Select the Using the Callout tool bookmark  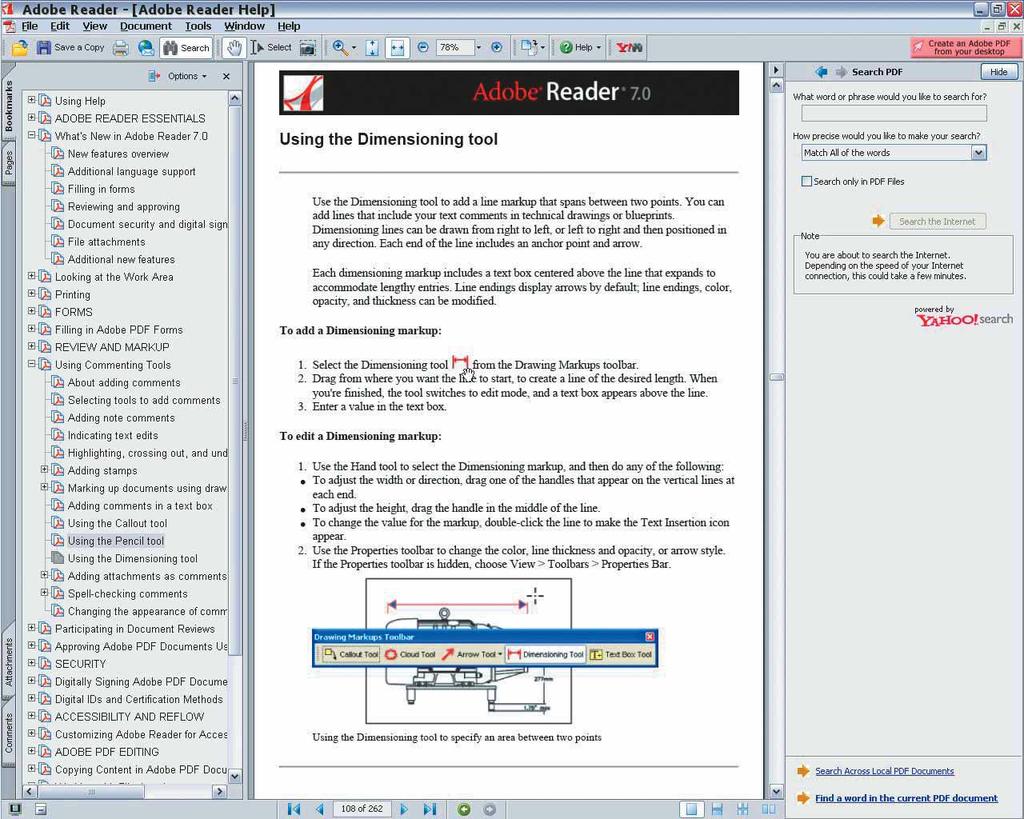point(118,523)
